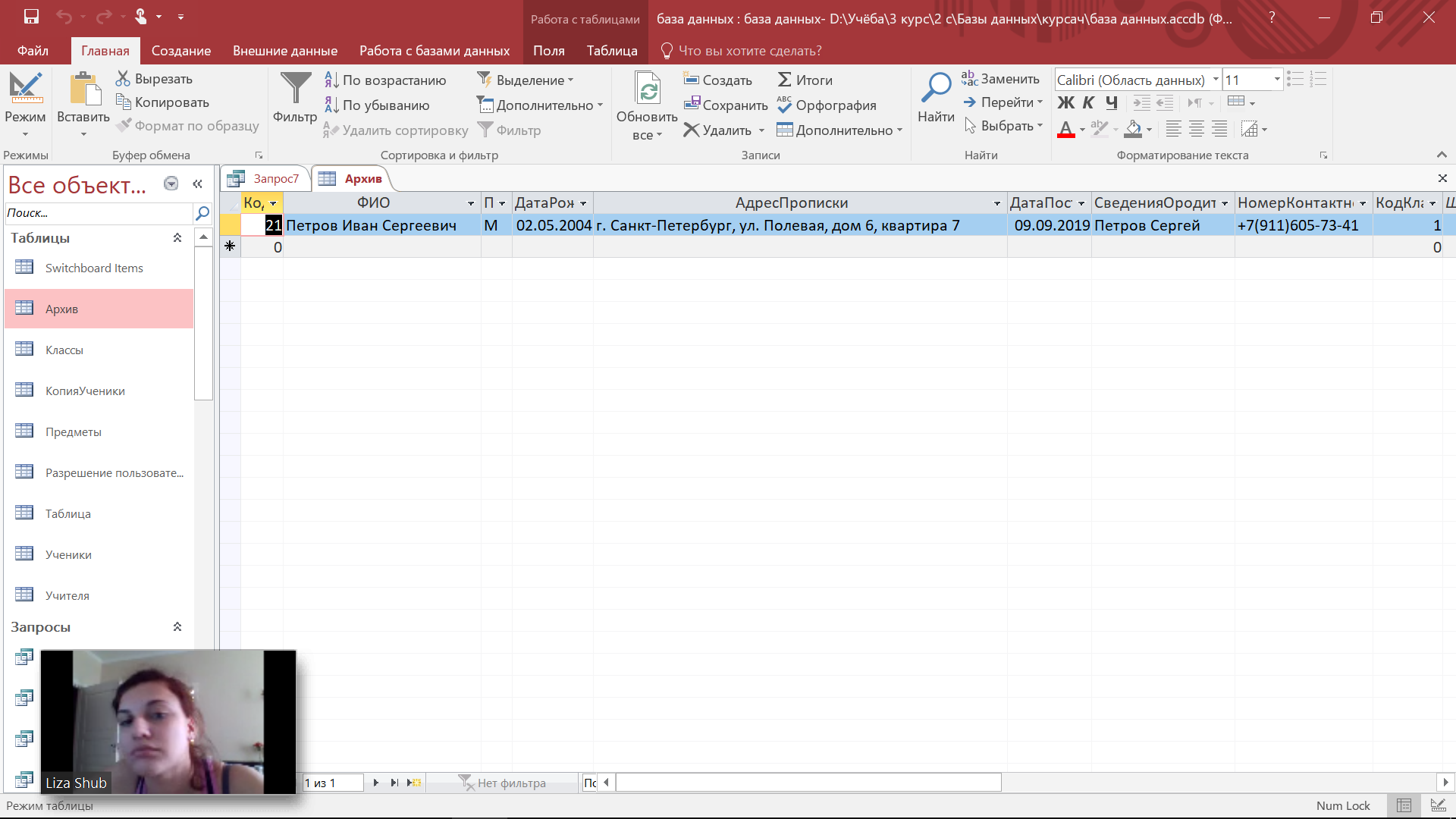Collapse the Запросы group
Viewport: 1456px width, 819px height.
[x=177, y=627]
